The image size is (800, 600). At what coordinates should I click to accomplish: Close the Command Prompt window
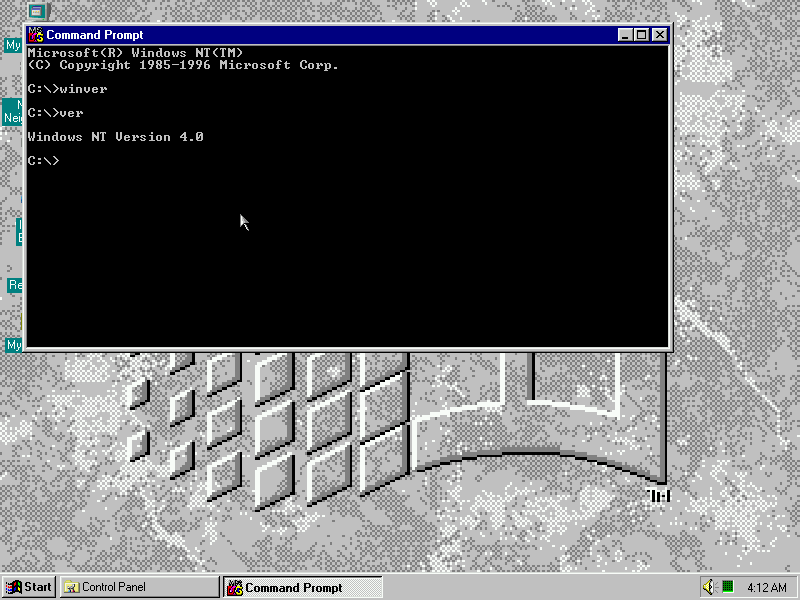point(659,35)
